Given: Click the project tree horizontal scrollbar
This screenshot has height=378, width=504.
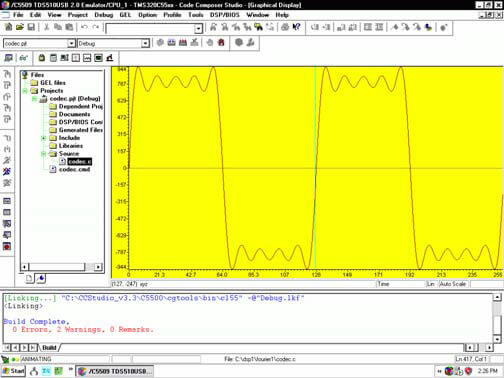Looking at the screenshot, I should (61, 267).
